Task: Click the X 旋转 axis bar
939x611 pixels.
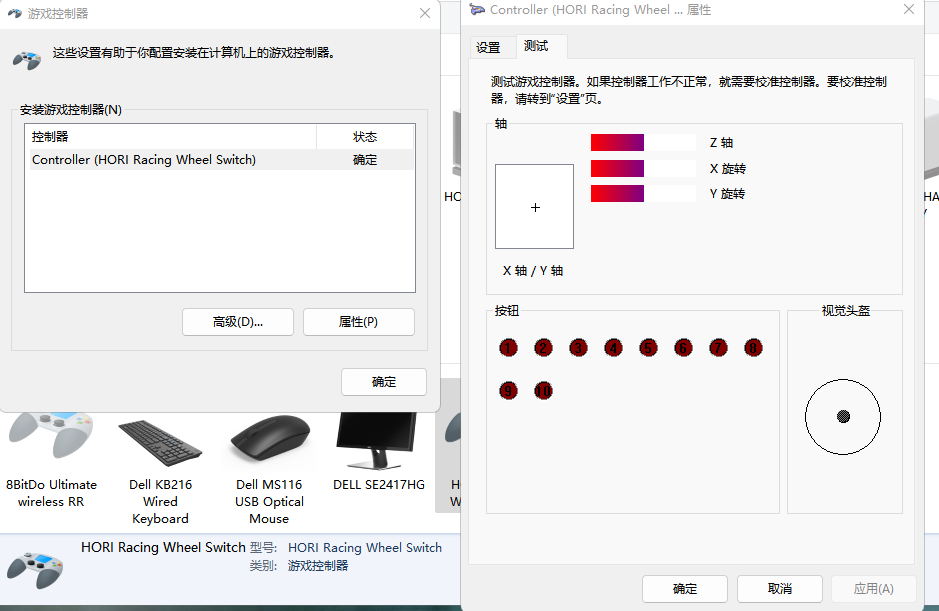Action: tap(643, 168)
